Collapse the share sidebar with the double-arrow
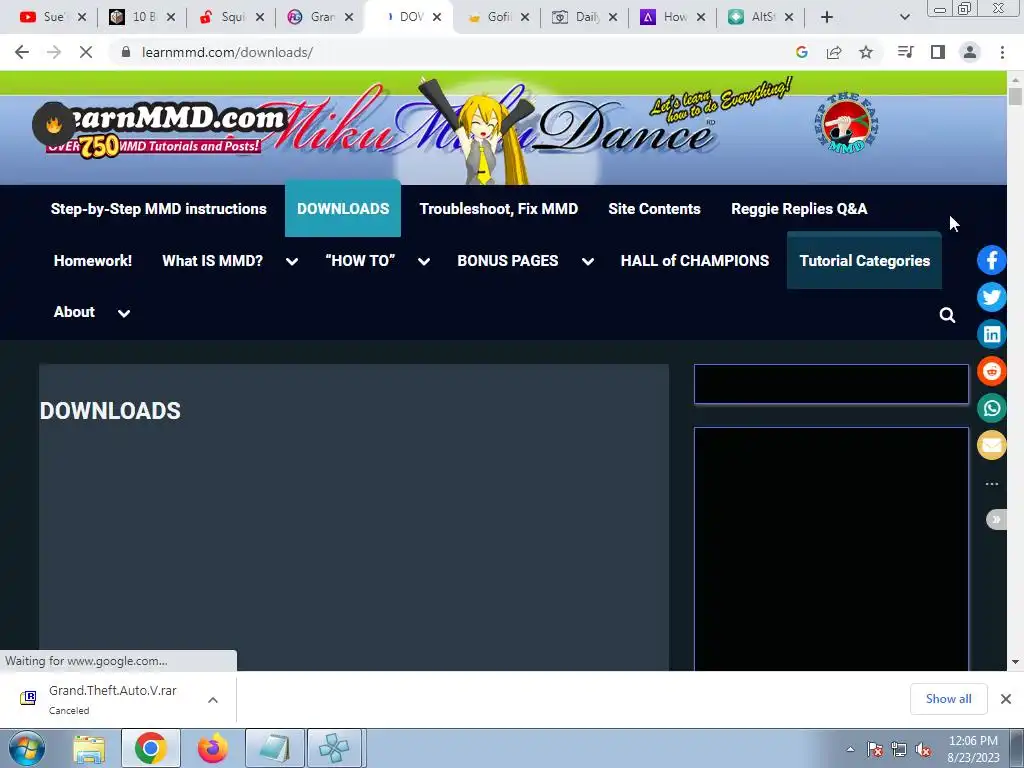This screenshot has width=1024, height=768. point(996,520)
